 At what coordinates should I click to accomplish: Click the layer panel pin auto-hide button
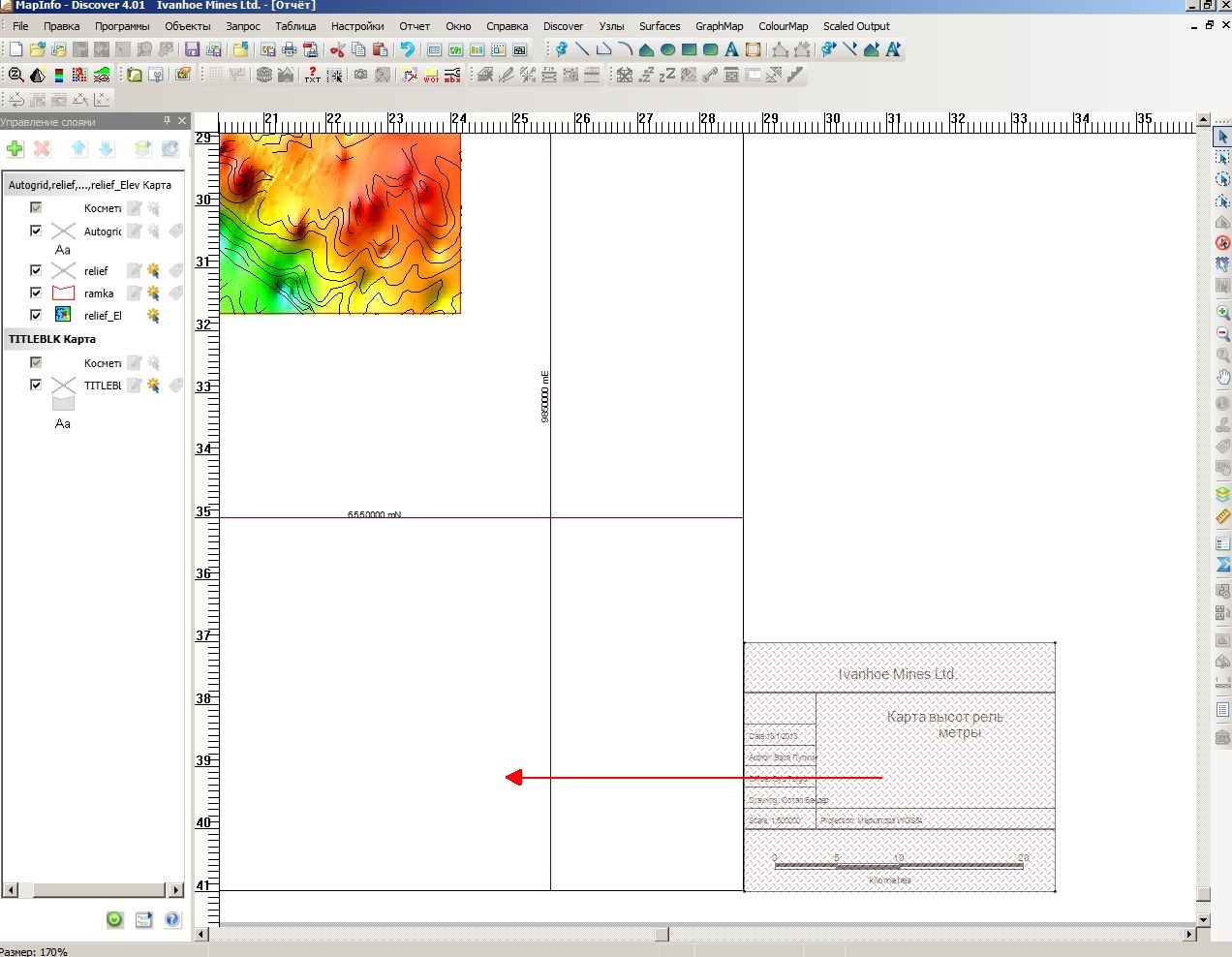pos(167,121)
